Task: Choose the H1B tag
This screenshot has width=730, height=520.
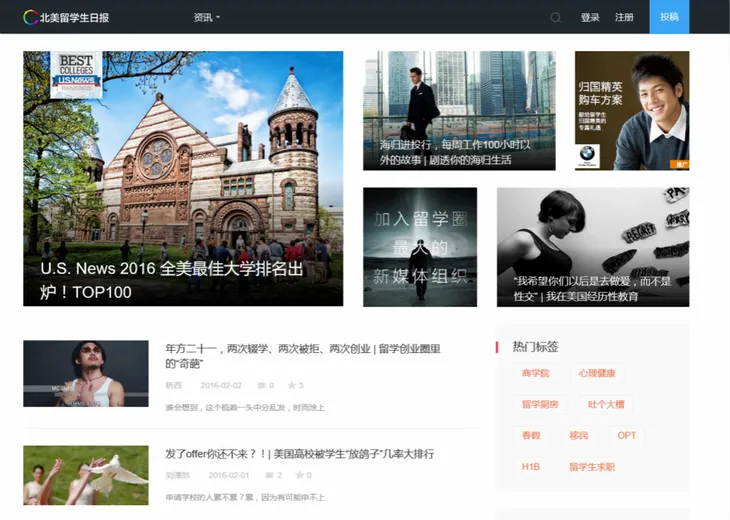Action: [x=530, y=466]
